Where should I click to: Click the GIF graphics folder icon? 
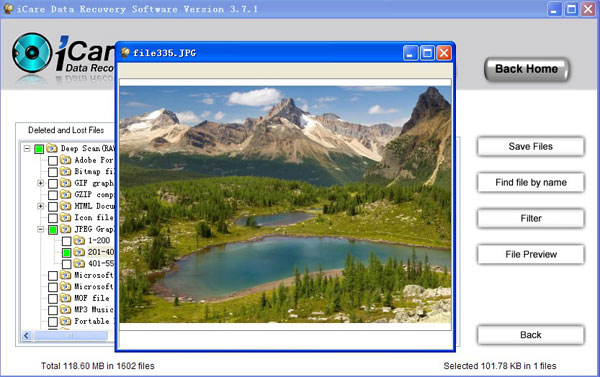[x=65, y=183]
